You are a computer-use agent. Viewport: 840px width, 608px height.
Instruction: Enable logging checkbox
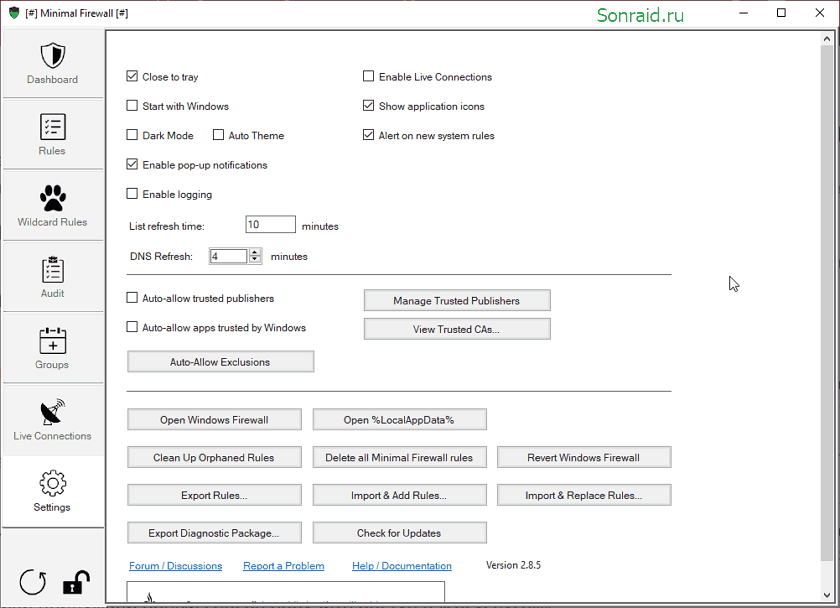(132, 194)
